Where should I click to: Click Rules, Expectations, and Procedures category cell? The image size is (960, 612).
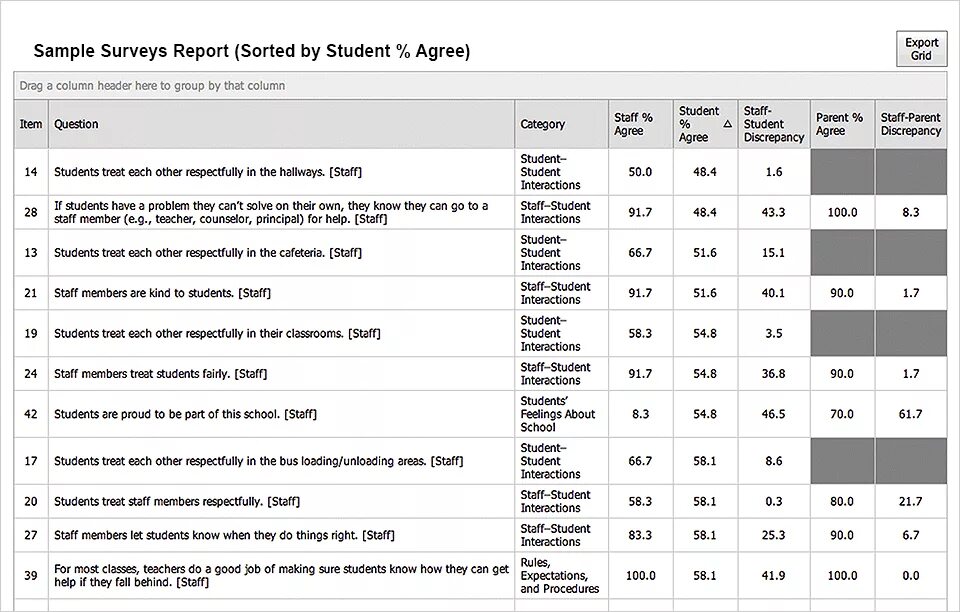[x=560, y=576]
